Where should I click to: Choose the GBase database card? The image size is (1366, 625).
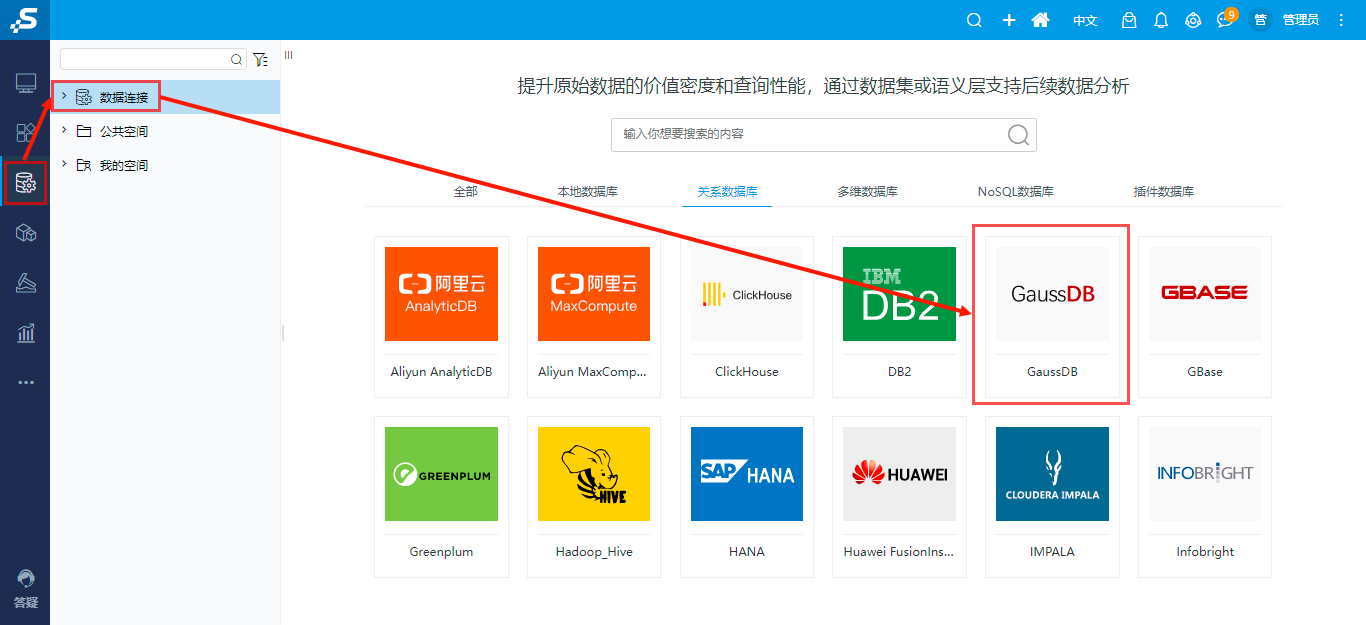(x=1205, y=316)
